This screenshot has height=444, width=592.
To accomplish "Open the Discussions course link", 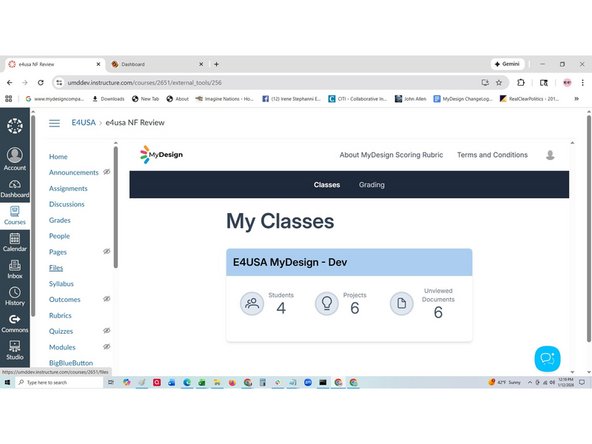I will (x=66, y=204).
